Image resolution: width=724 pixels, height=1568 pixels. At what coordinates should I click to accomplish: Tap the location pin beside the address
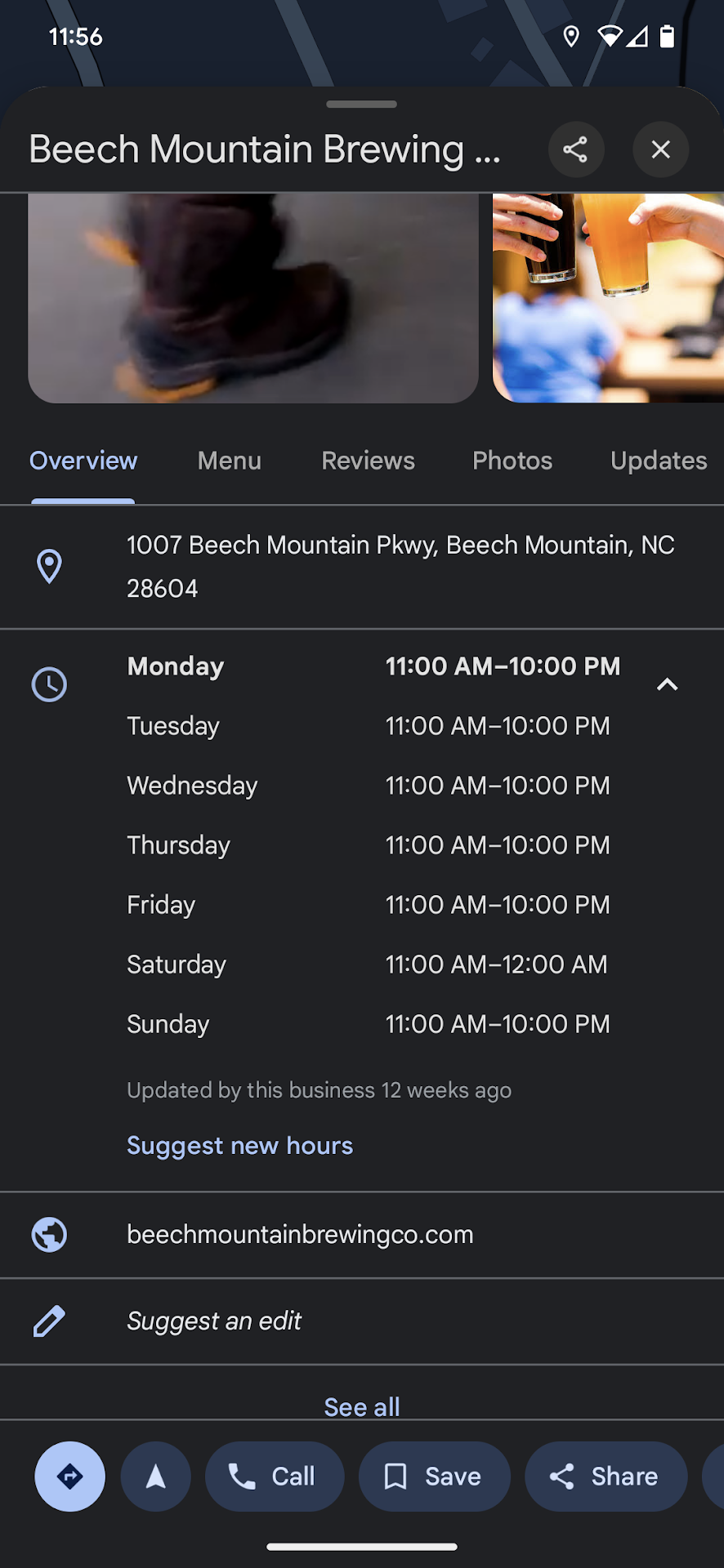(49, 566)
